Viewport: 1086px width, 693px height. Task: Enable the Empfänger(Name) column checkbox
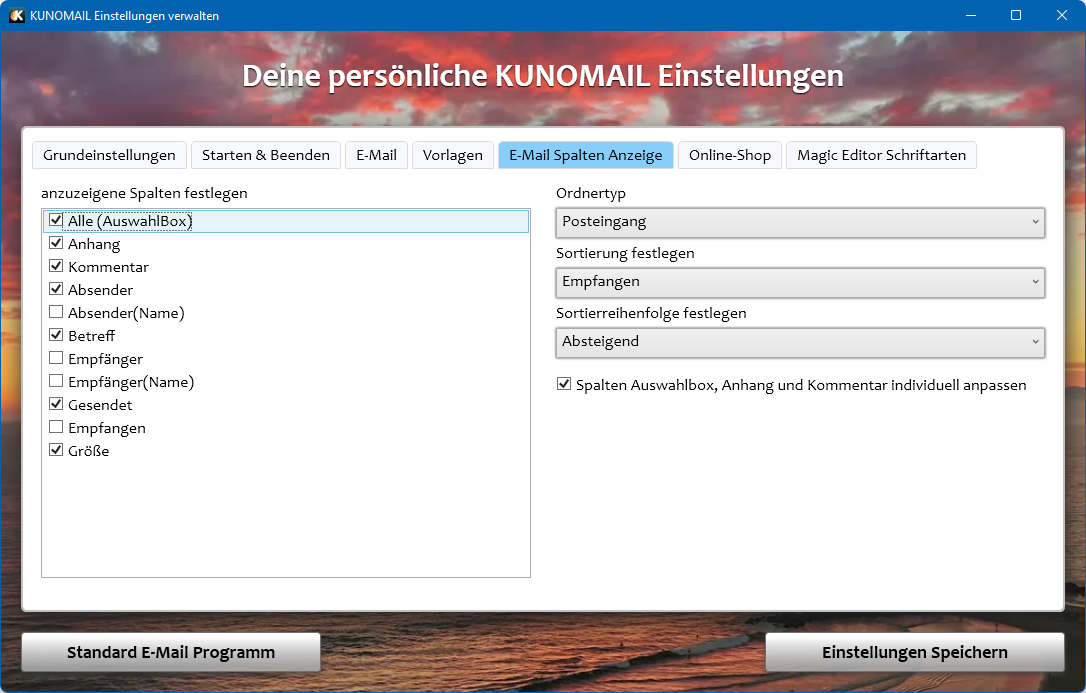56,381
